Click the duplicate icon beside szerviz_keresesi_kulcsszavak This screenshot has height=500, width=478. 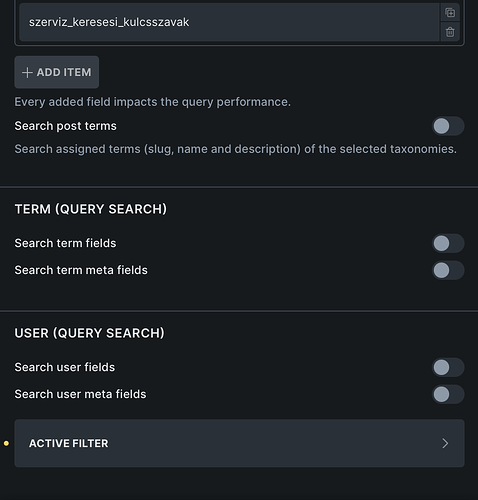pyautogui.click(x=450, y=13)
